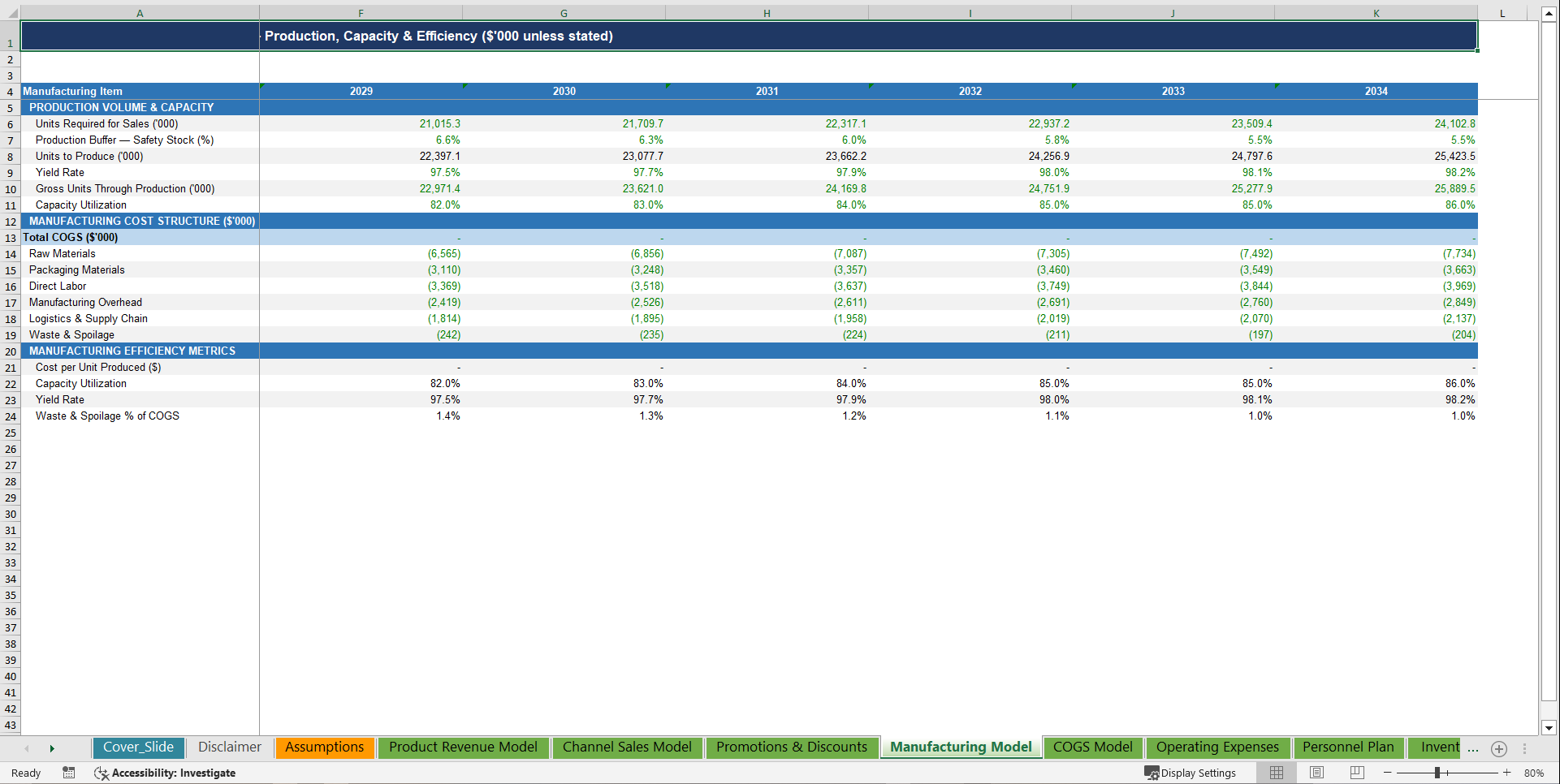Select the column F header
Image resolution: width=1560 pixels, height=784 pixels.
361,12
